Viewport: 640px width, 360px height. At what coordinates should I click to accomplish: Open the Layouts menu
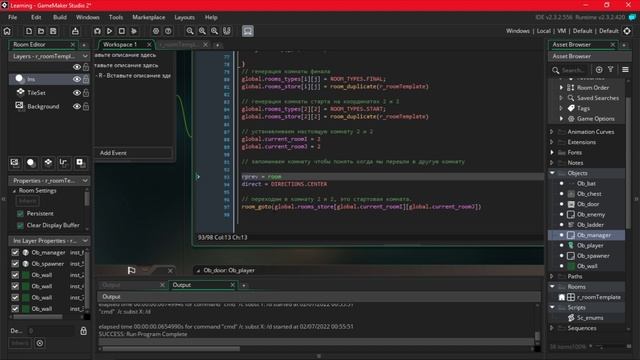(x=184, y=17)
